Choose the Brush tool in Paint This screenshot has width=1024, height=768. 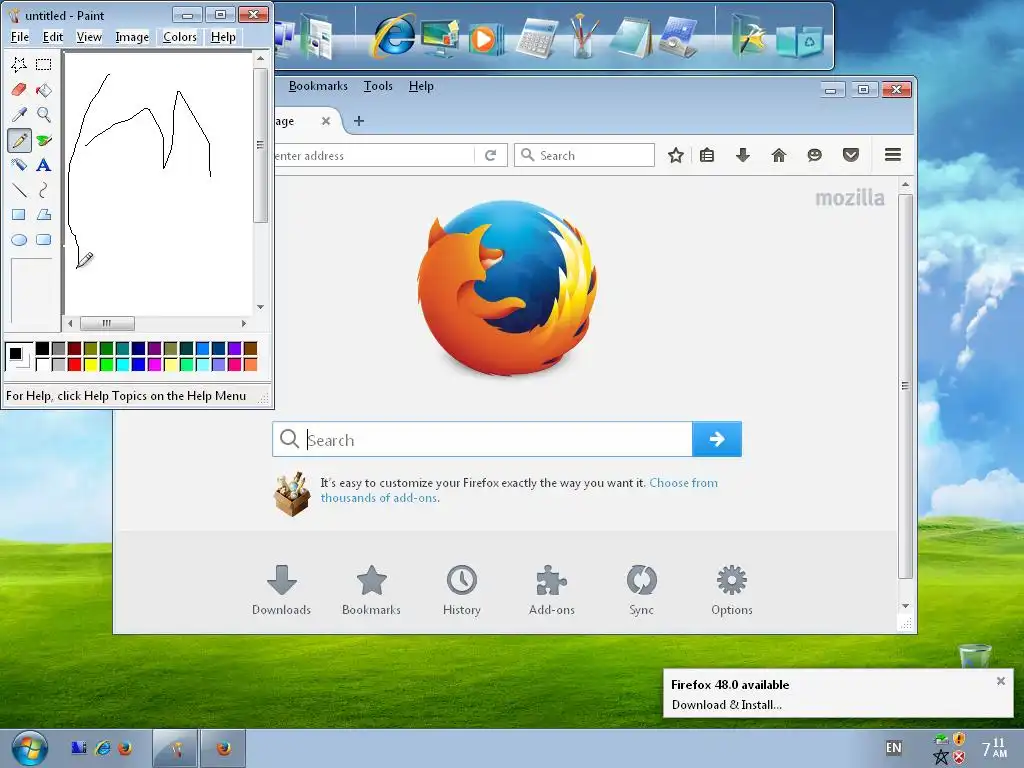[44, 140]
